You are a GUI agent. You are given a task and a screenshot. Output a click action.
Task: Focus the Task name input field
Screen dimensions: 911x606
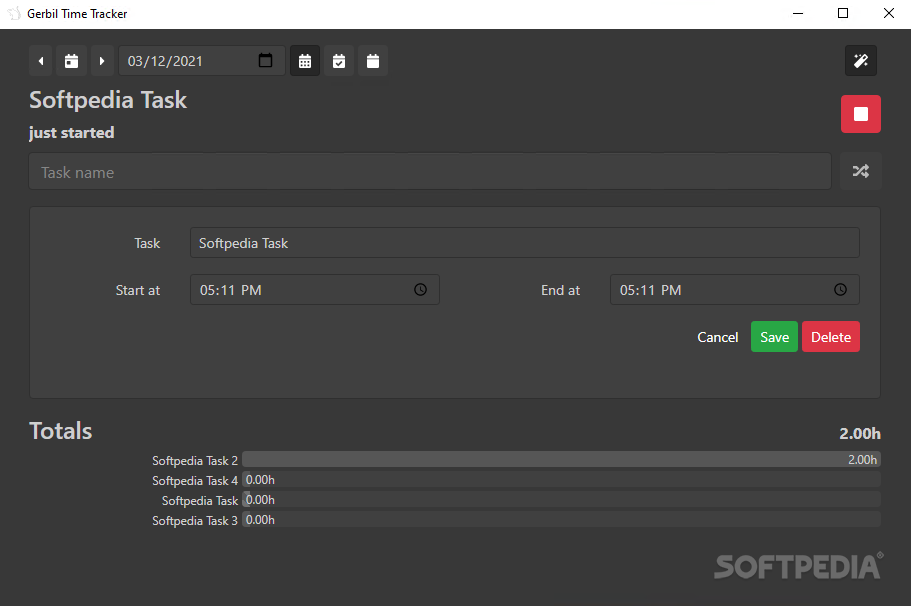pyautogui.click(x=430, y=171)
